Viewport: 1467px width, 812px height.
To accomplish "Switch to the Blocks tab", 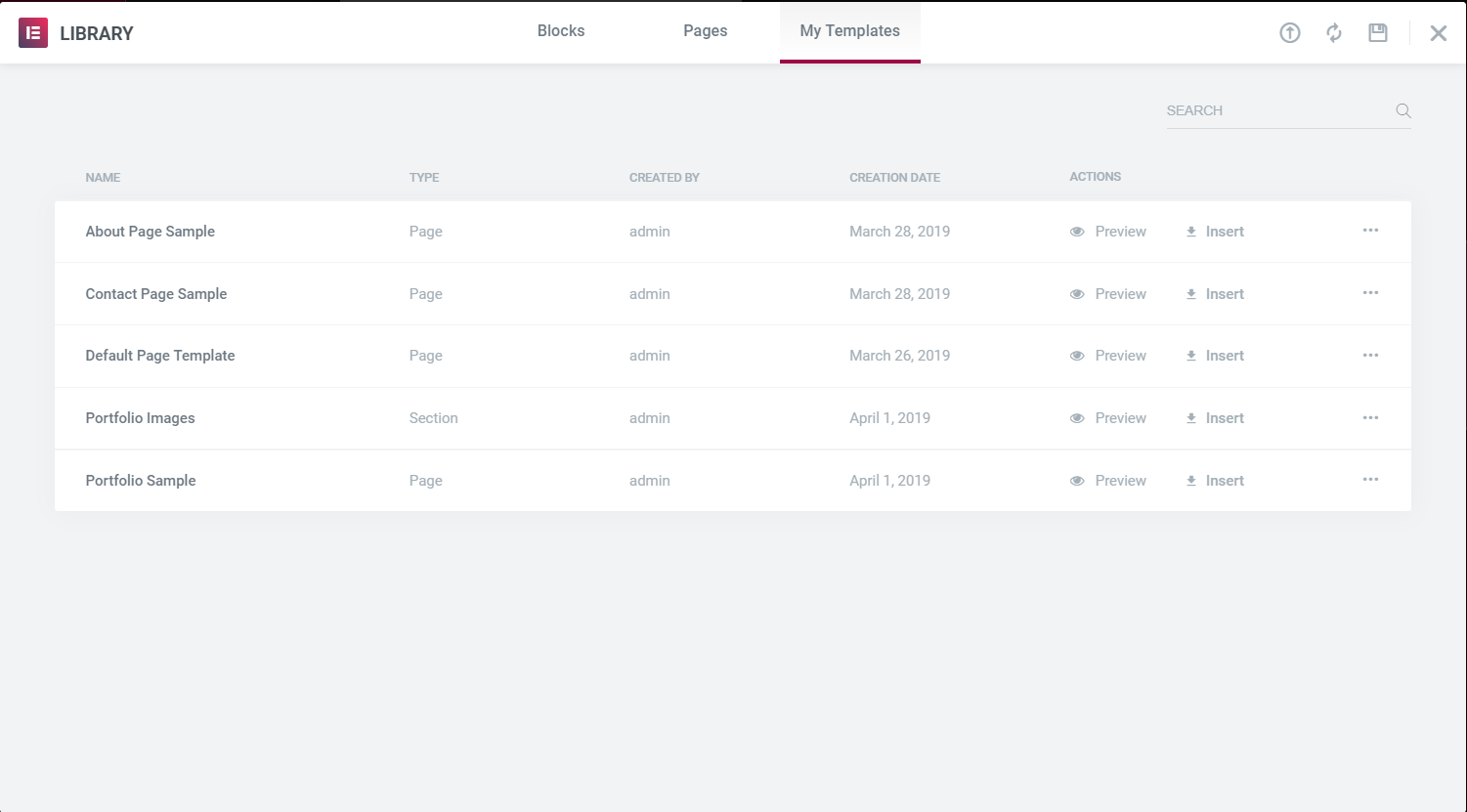I will pos(561,31).
